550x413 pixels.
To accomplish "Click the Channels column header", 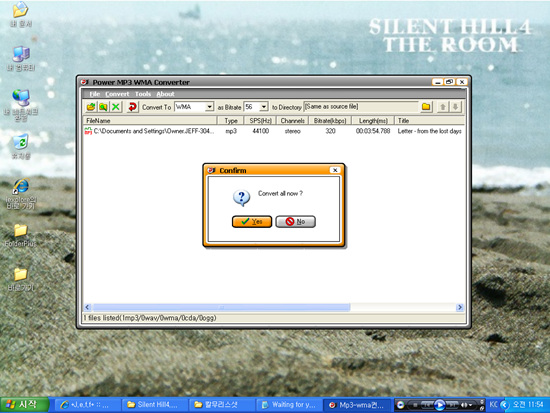I will [x=293, y=121].
